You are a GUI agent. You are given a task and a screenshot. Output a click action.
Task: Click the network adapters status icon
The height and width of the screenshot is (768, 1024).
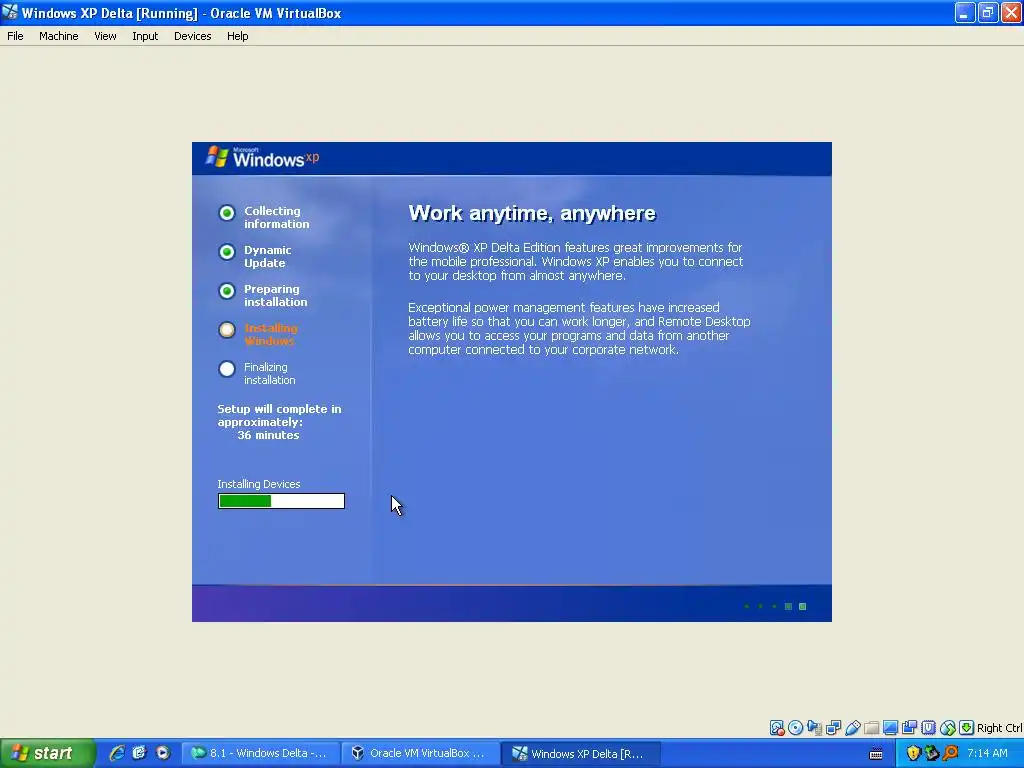pos(833,728)
